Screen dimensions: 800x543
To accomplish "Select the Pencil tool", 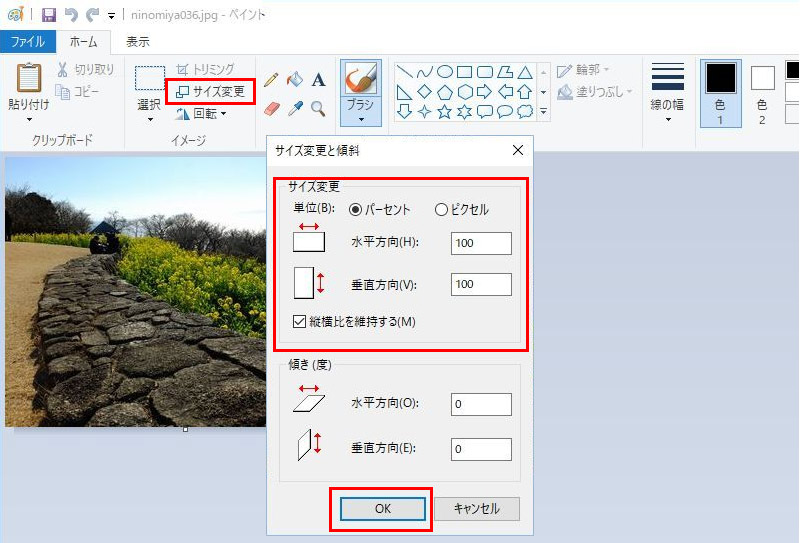I will (270, 80).
